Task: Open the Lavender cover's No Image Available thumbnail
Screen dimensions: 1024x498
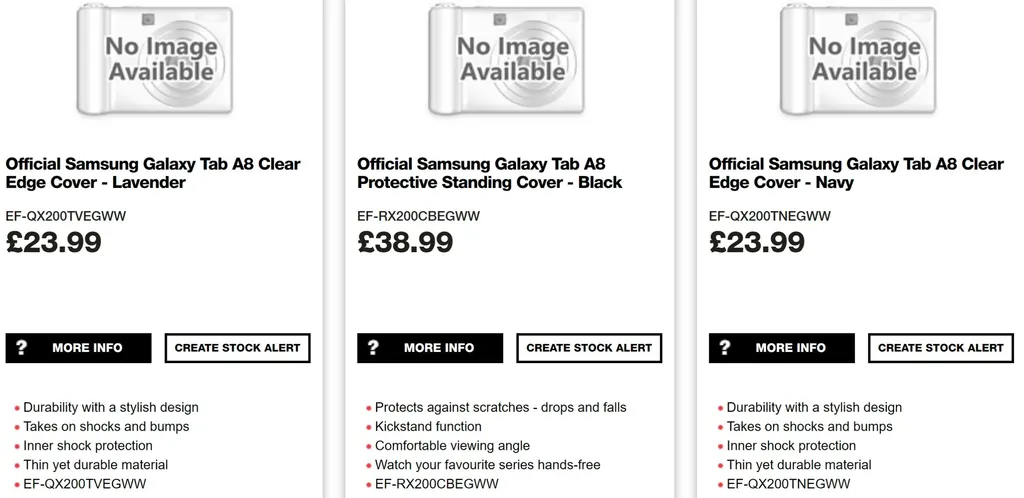Action: [x=162, y=59]
